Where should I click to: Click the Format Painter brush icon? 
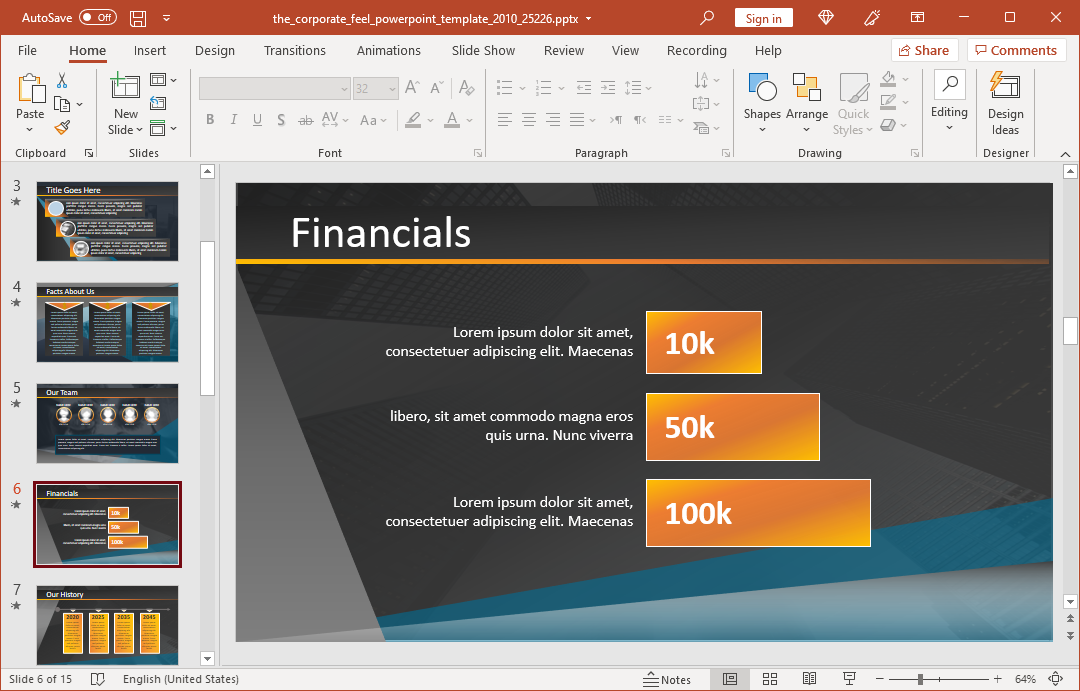point(62,128)
